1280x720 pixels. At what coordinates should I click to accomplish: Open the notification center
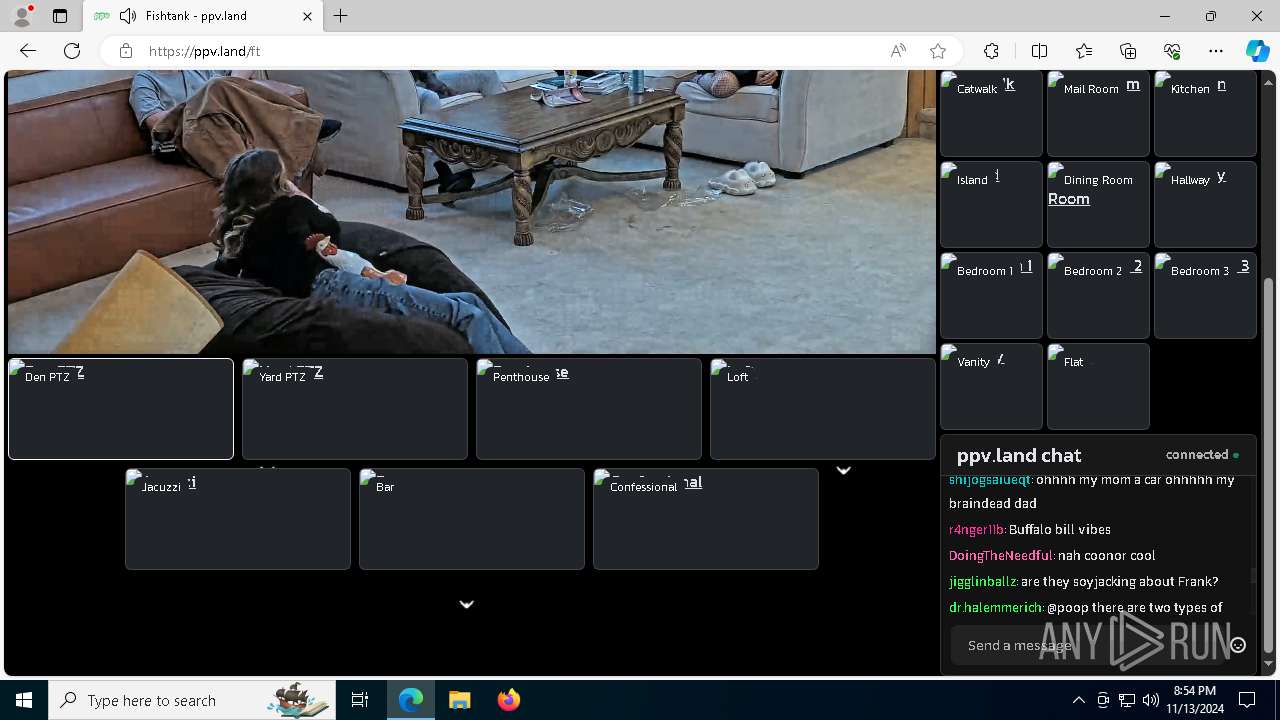point(1247,700)
